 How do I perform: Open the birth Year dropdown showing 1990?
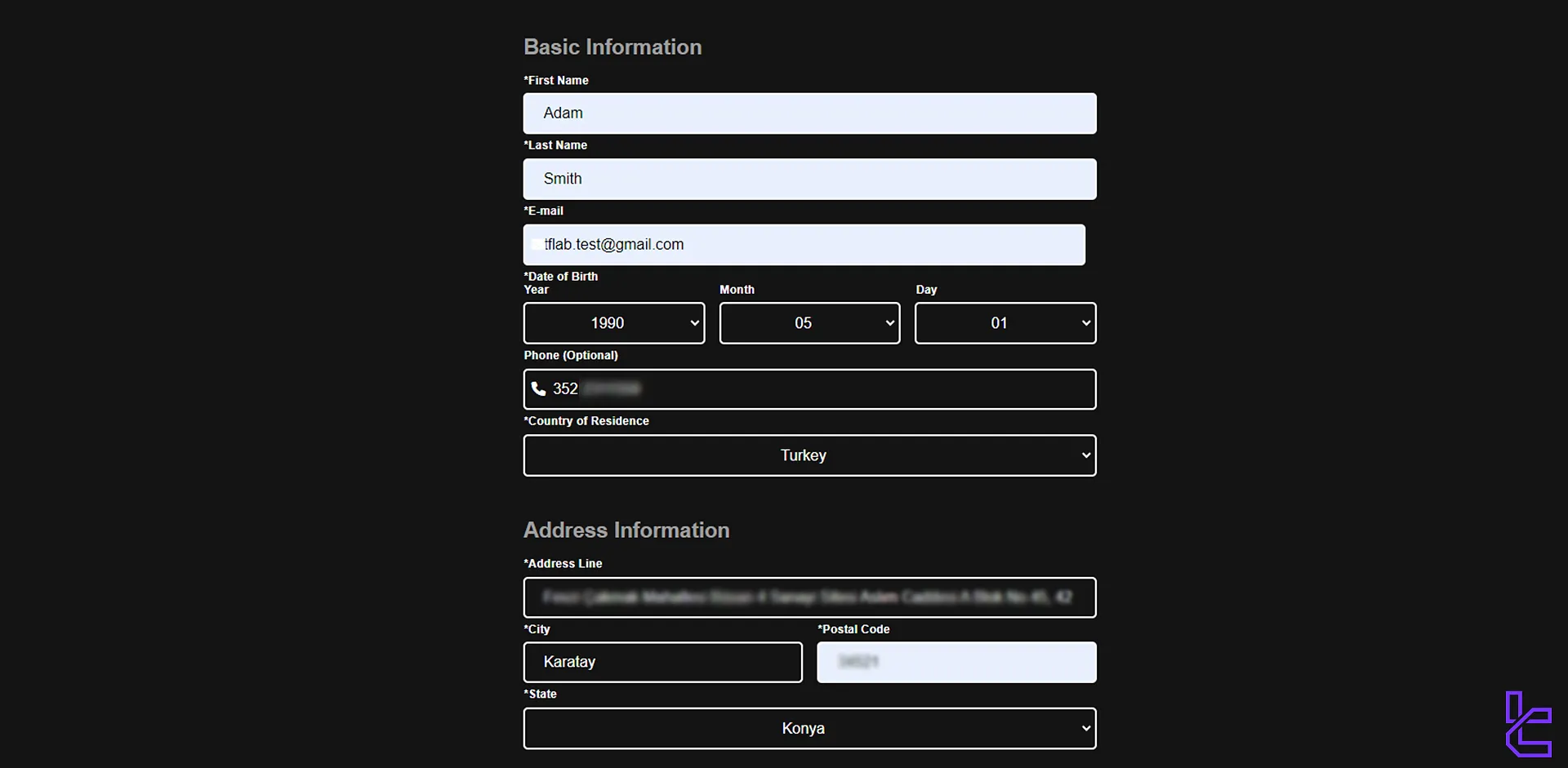[613, 323]
